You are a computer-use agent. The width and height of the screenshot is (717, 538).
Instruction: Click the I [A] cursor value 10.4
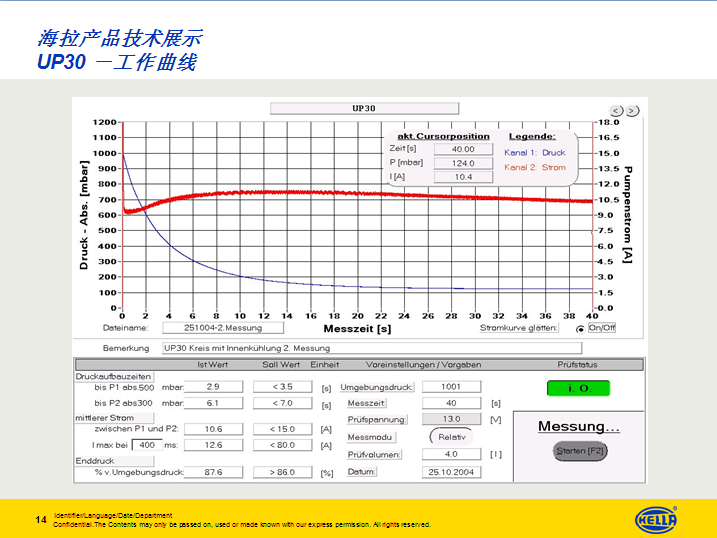pos(463,177)
